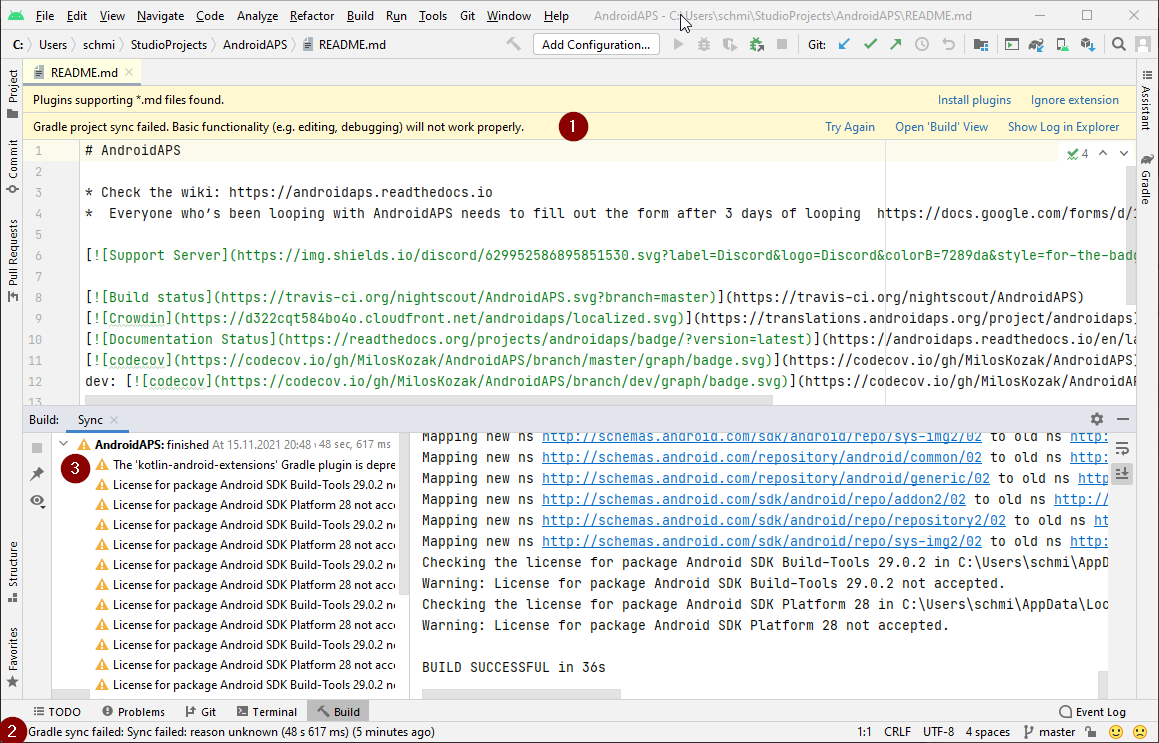Go to next highlighted problem arrow
This screenshot has height=743, width=1159.
[x=1124, y=153]
